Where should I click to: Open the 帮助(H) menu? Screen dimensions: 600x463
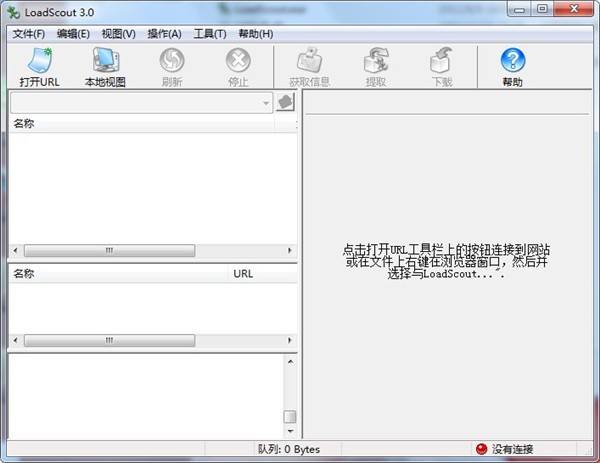256,34
